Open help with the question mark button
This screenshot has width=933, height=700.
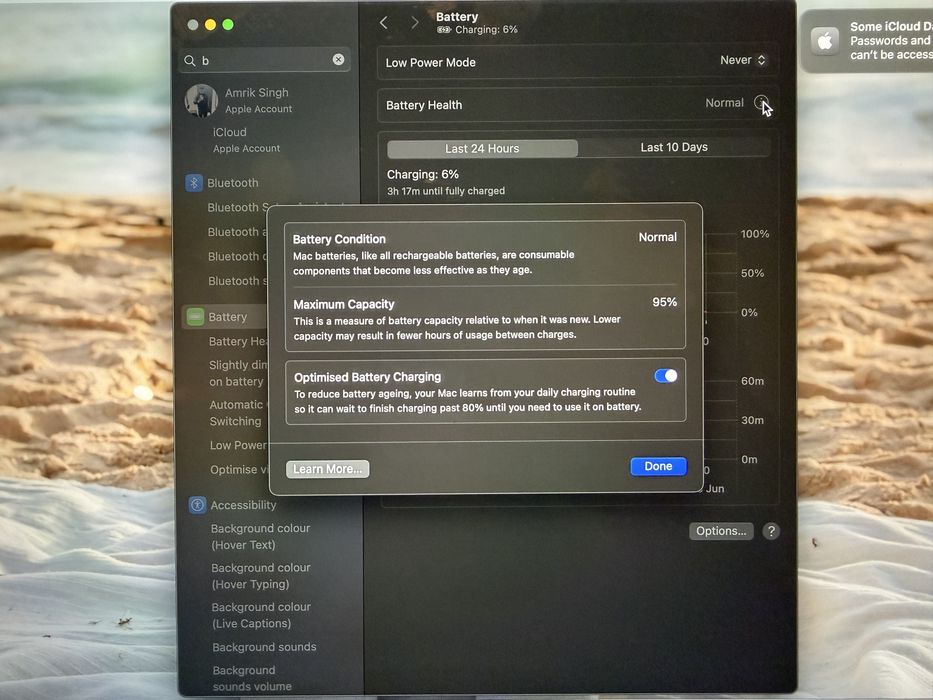click(771, 531)
